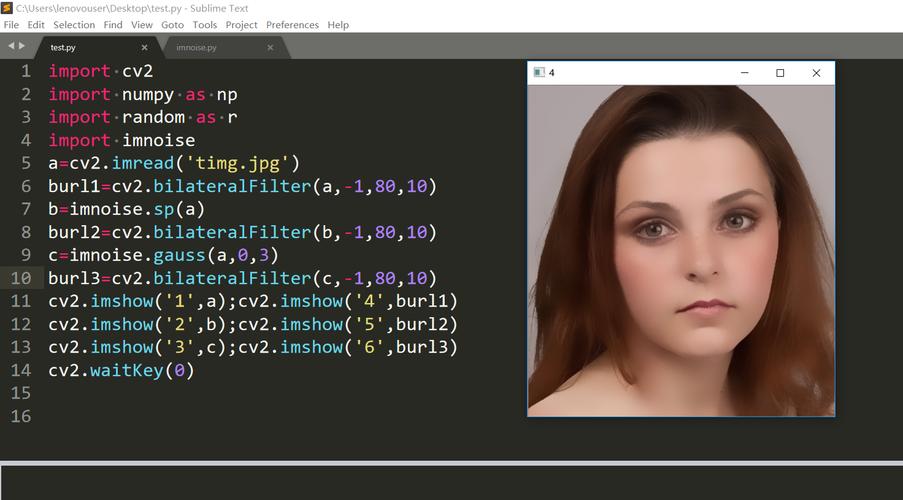Viewport: 903px width, 500px height.
Task: Switch to the imnoise.py tab
Action: [x=196, y=47]
